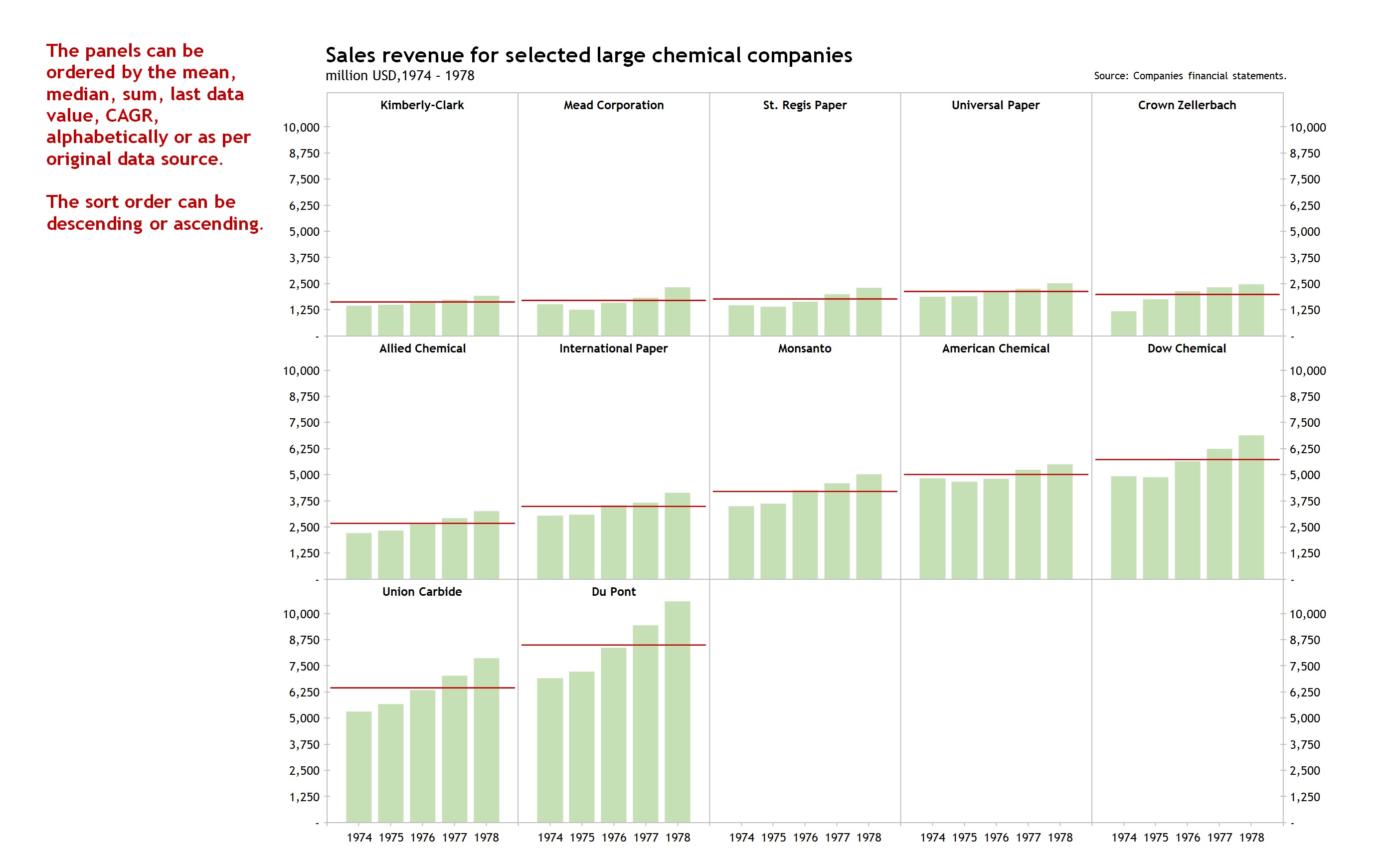The image size is (1393, 868).
Task: Click the 1978 bar in St. Regis Paper panel
Action: 869,312
